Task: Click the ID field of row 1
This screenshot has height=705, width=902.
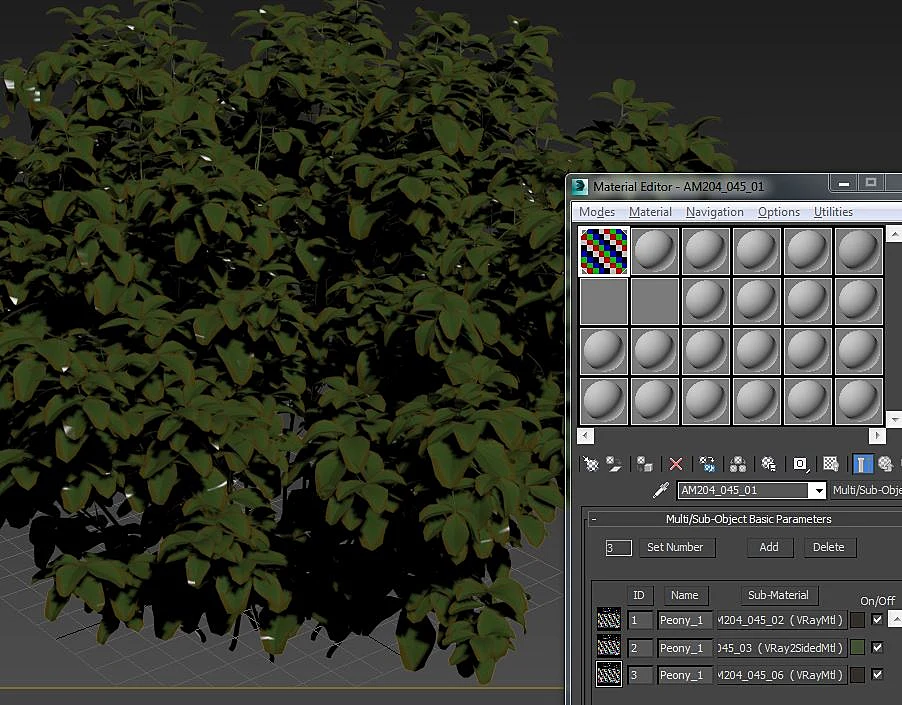Action: [x=640, y=620]
